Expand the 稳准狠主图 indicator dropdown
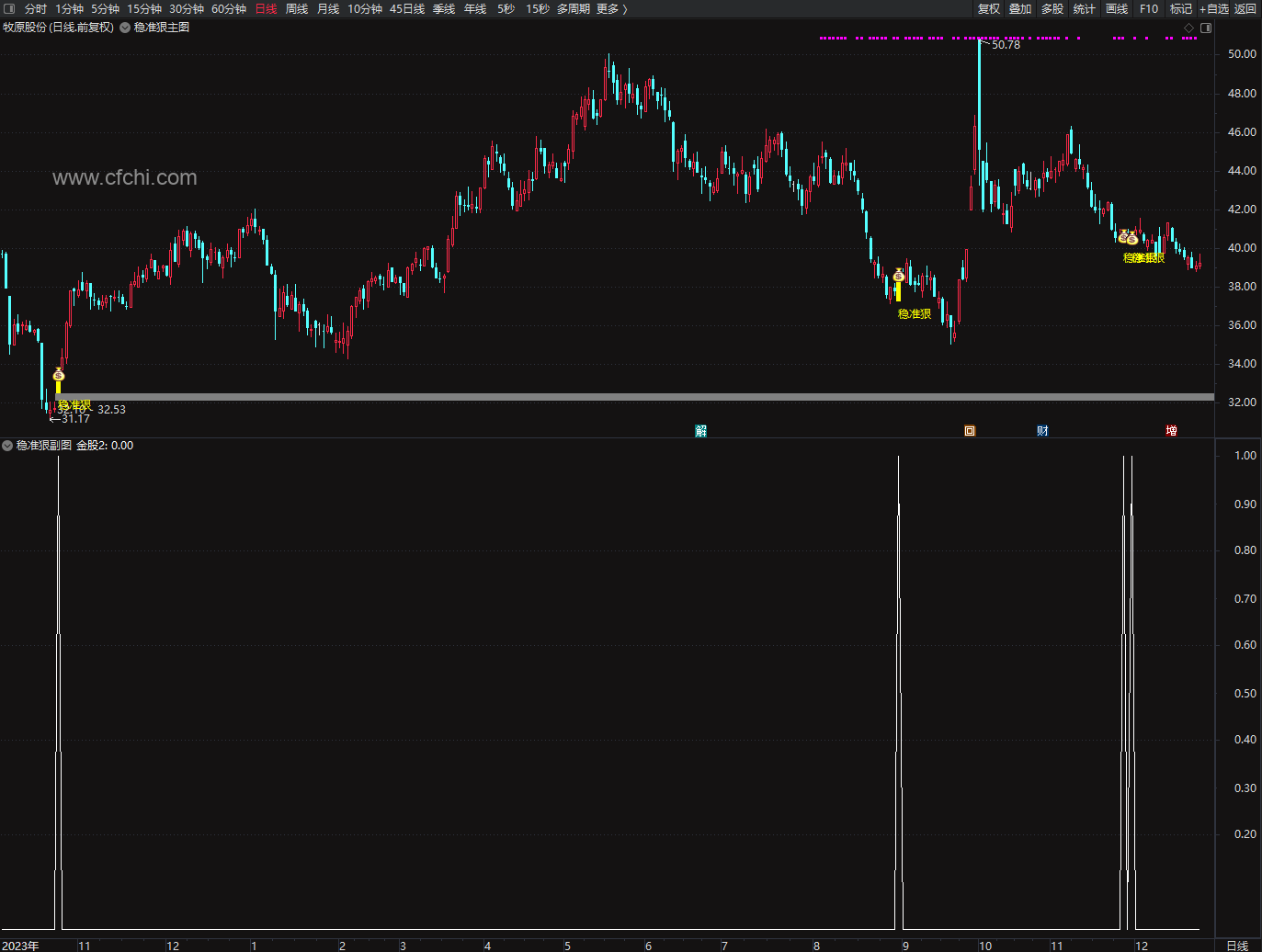 coord(125,28)
